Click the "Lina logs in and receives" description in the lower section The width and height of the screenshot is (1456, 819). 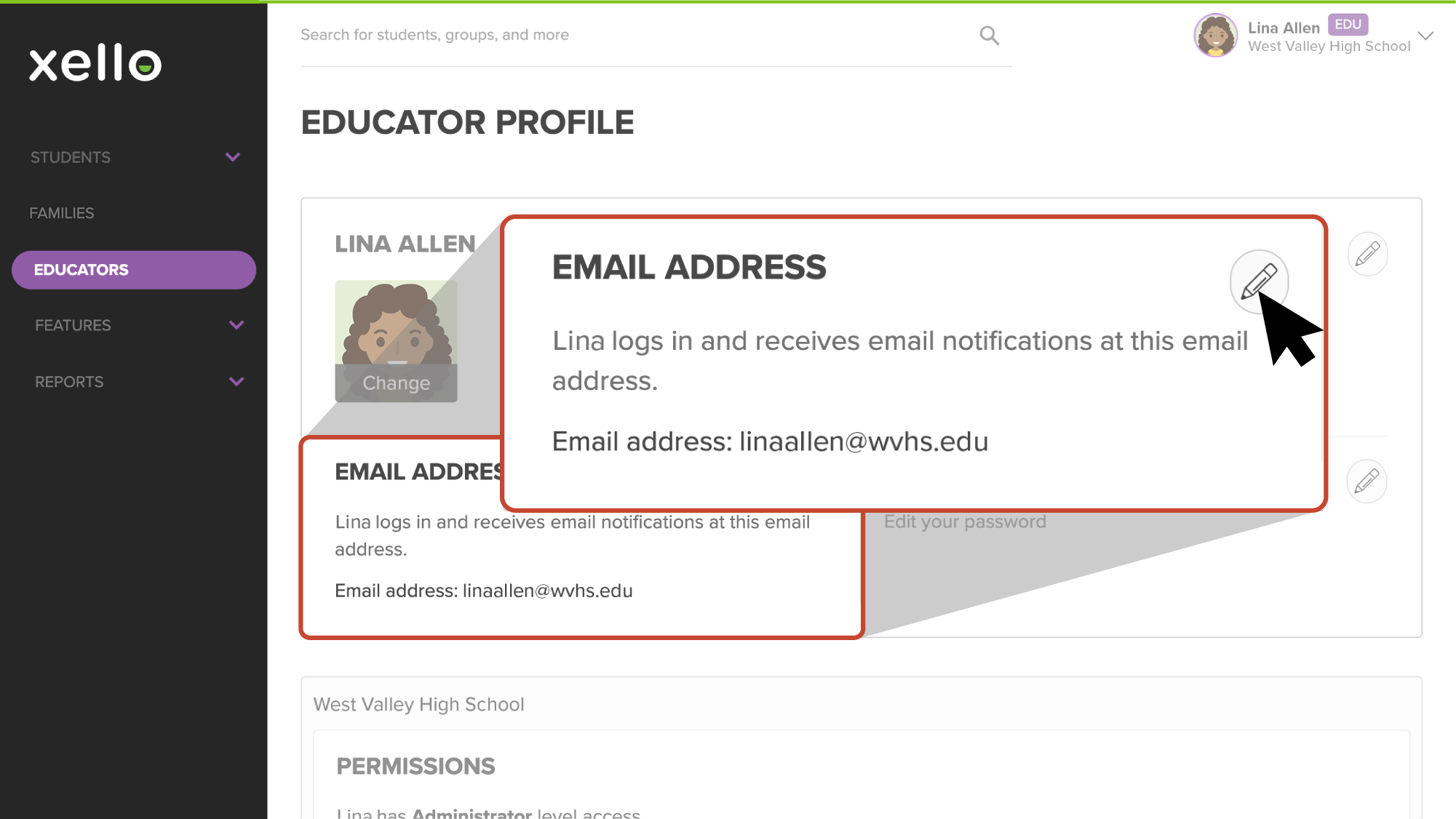tap(572, 535)
